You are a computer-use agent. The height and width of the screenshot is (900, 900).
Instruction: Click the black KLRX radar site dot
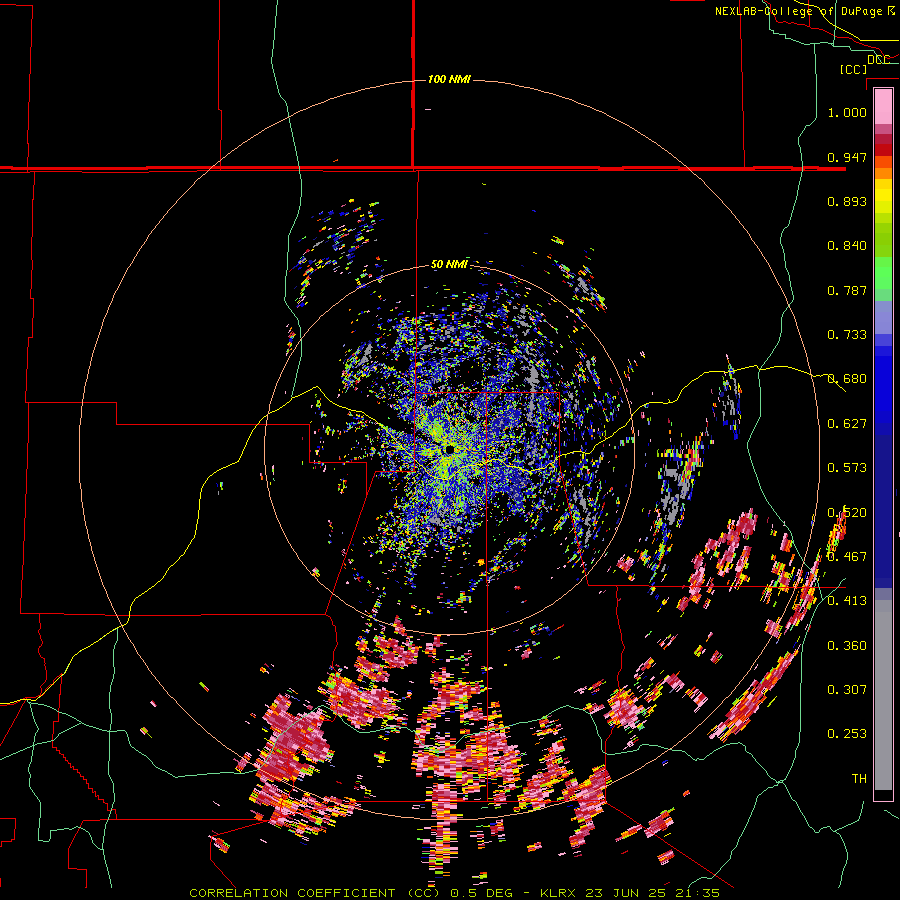coord(450,449)
